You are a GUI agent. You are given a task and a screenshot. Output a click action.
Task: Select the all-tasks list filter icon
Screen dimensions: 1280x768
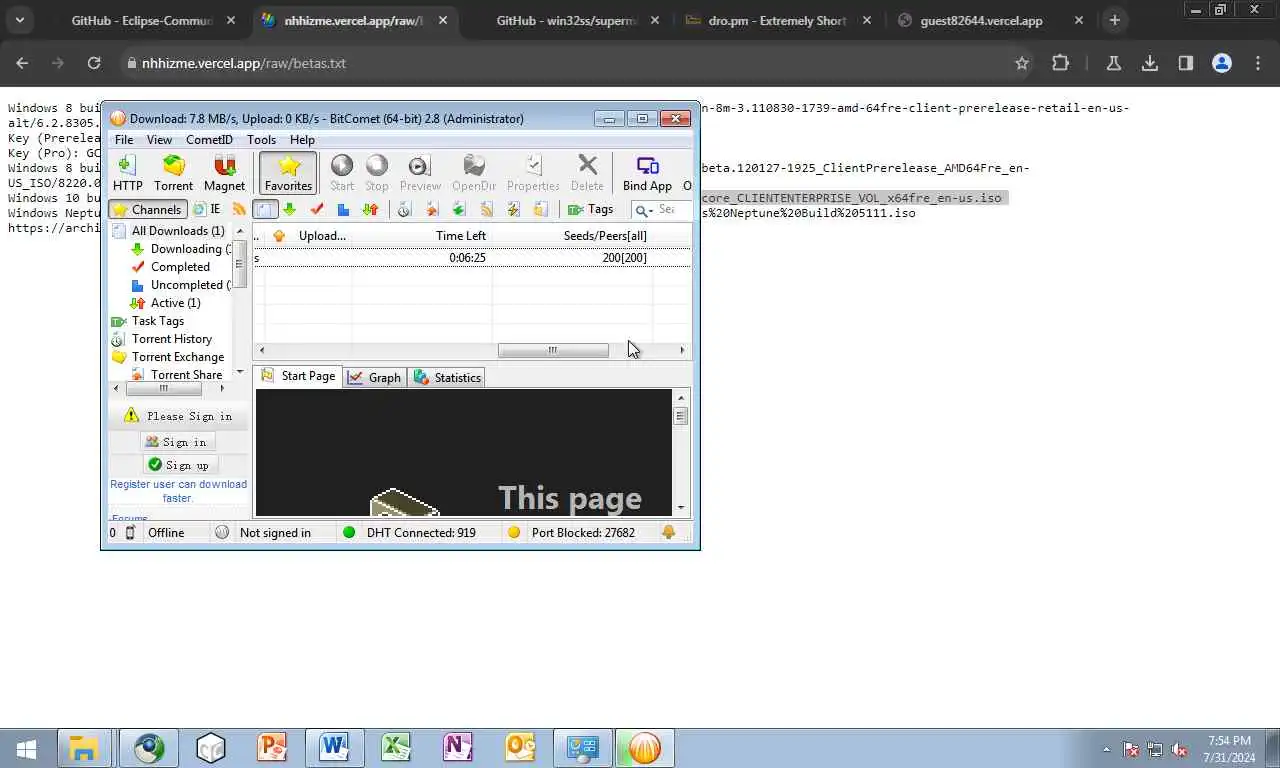pos(265,209)
